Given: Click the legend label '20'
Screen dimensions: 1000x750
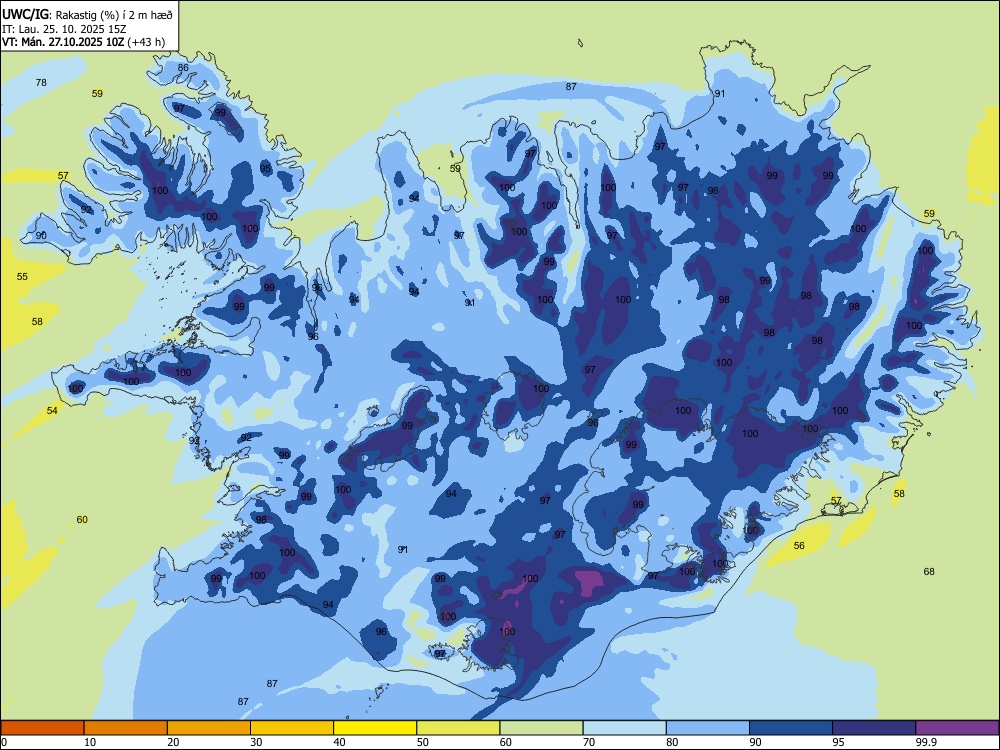Looking at the screenshot, I should 173,742.
